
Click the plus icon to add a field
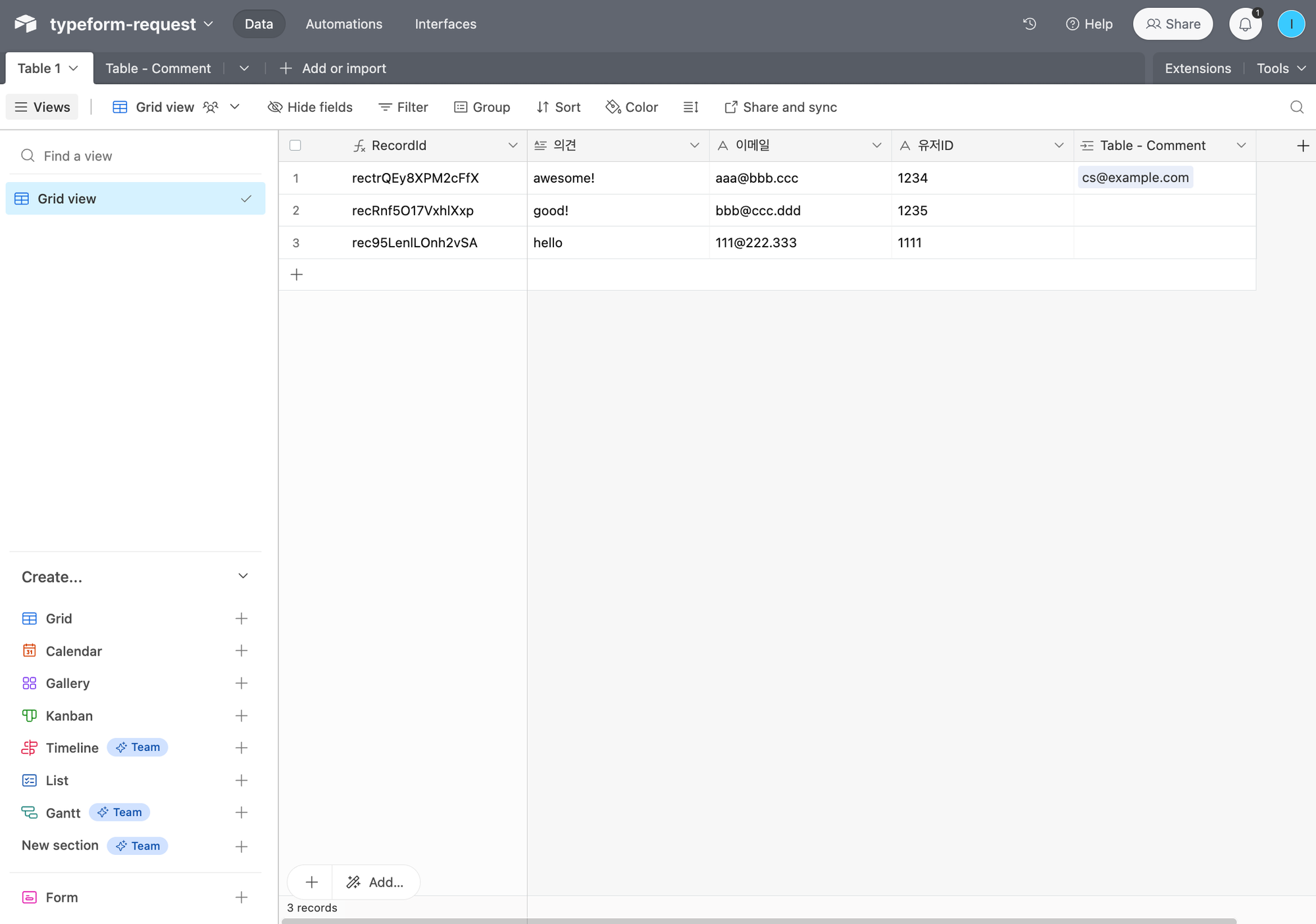tap(1303, 146)
